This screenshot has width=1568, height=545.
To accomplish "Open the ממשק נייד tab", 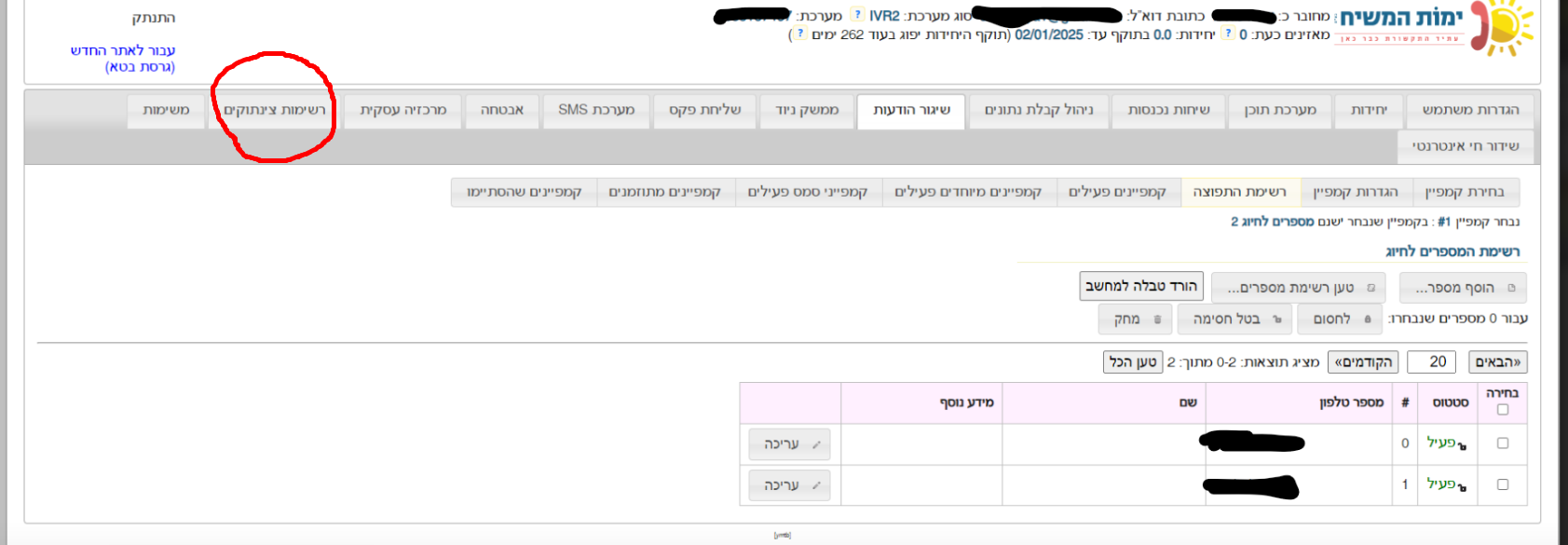I will (x=807, y=110).
